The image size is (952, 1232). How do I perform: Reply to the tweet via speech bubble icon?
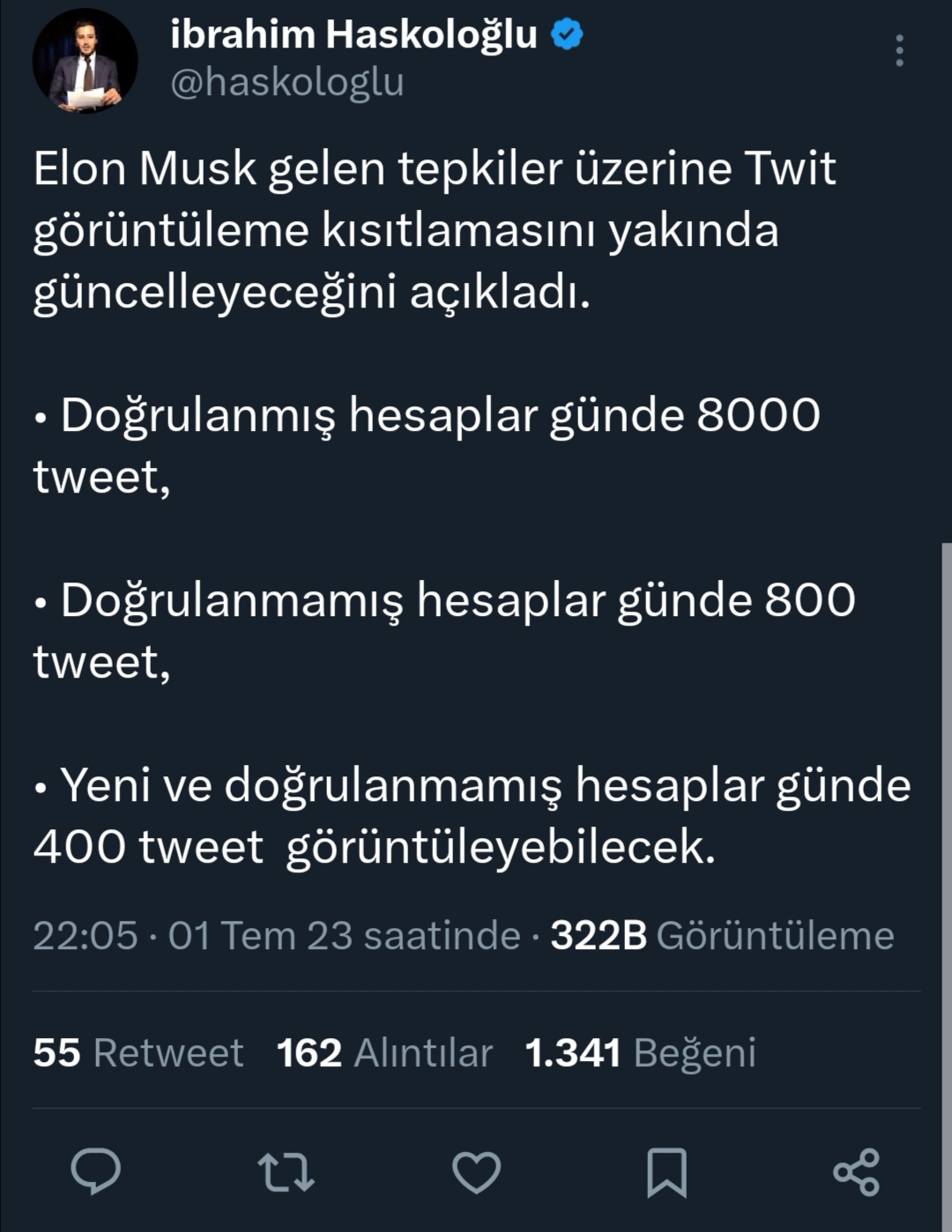pos(95,1172)
